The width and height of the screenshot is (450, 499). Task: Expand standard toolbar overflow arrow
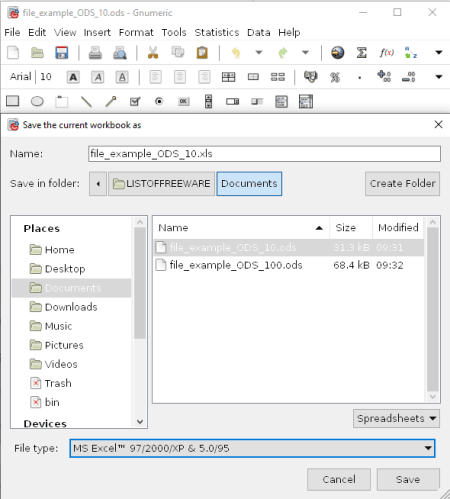coord(439,53)
